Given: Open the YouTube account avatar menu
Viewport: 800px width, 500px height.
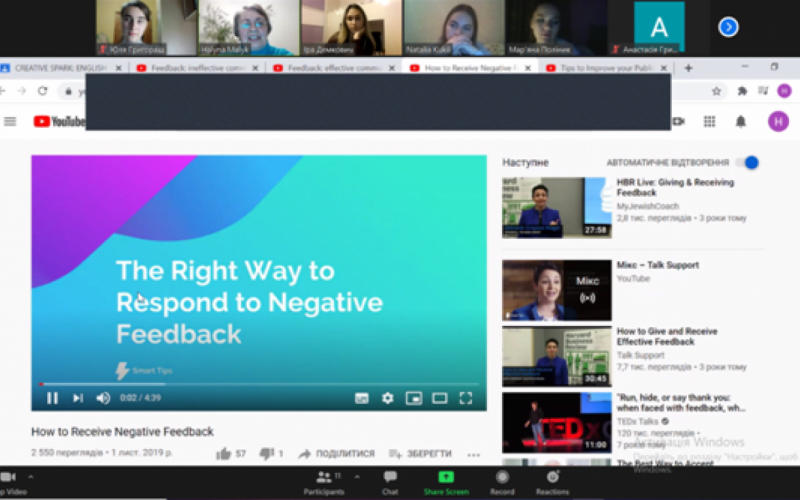Looking at the screenshot, I should pyautogui.click(x=778, y=121).
